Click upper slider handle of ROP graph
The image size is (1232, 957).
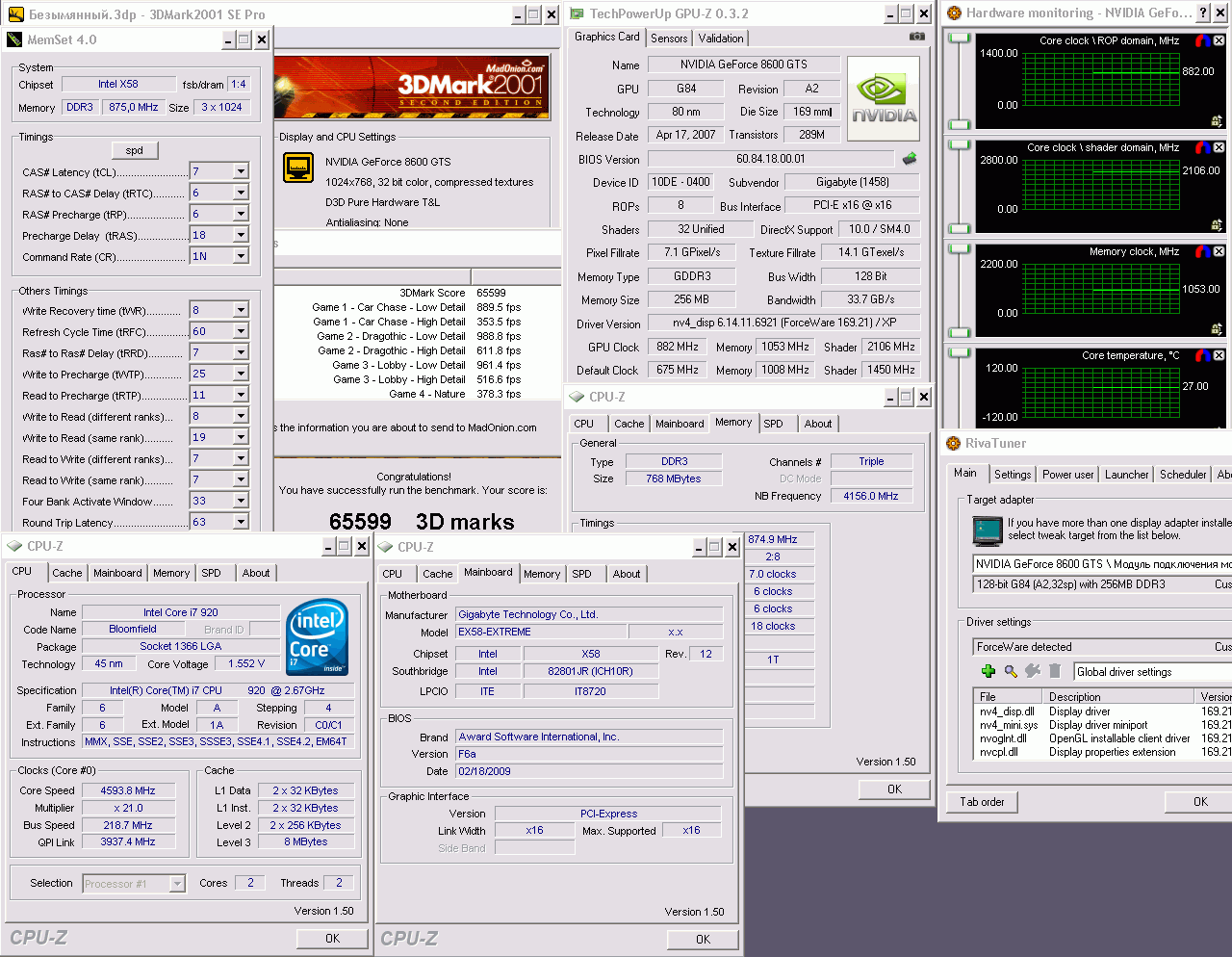959,39
